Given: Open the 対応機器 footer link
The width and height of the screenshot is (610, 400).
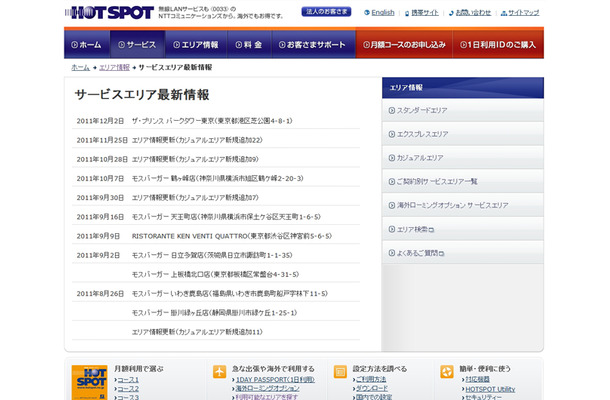Looking at the screenshot, I should tap(477, 379).
